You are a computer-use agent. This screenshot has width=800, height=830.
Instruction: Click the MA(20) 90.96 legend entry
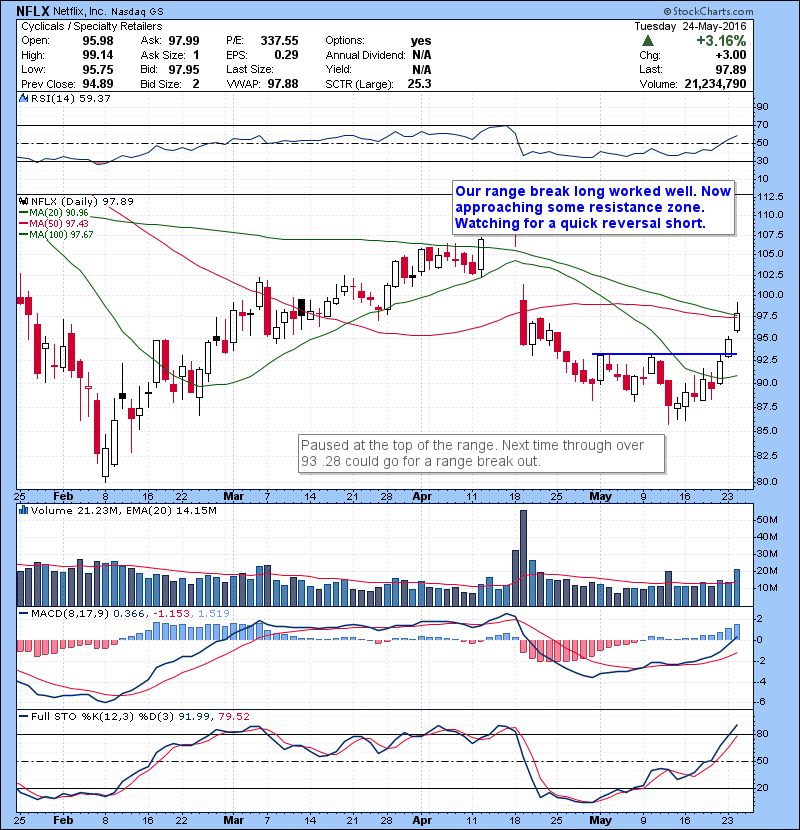point(54,213)
